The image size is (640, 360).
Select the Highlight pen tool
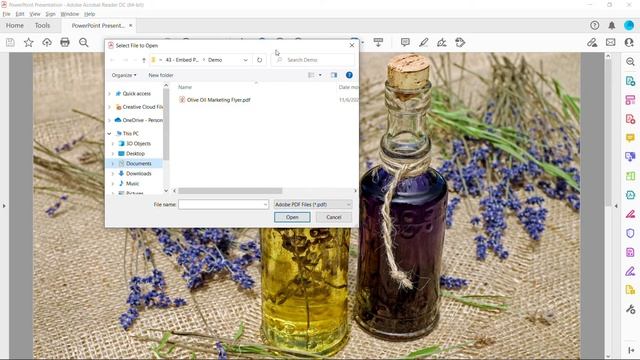(424, 42)
